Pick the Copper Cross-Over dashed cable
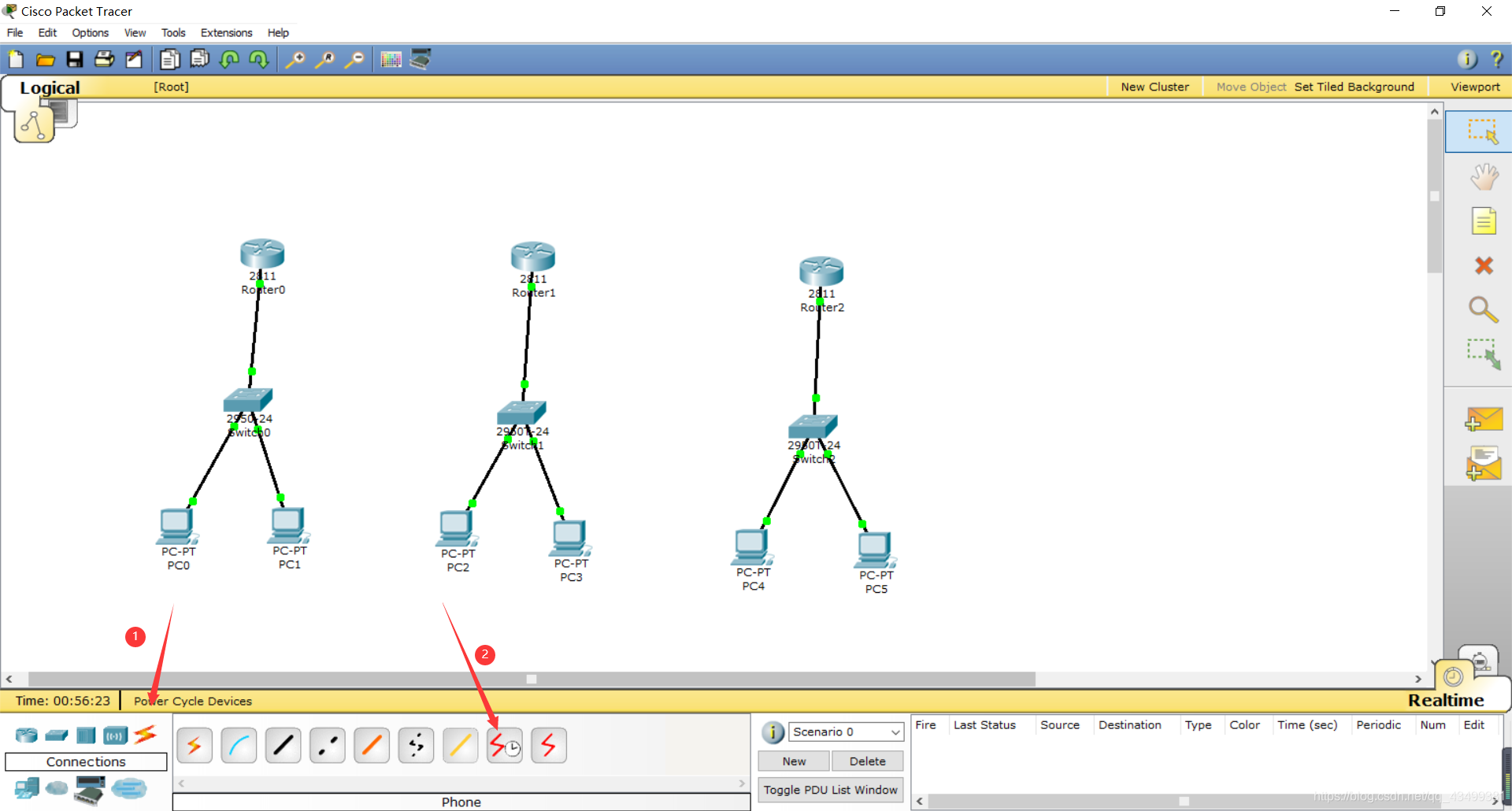 [x=328, y=746]
